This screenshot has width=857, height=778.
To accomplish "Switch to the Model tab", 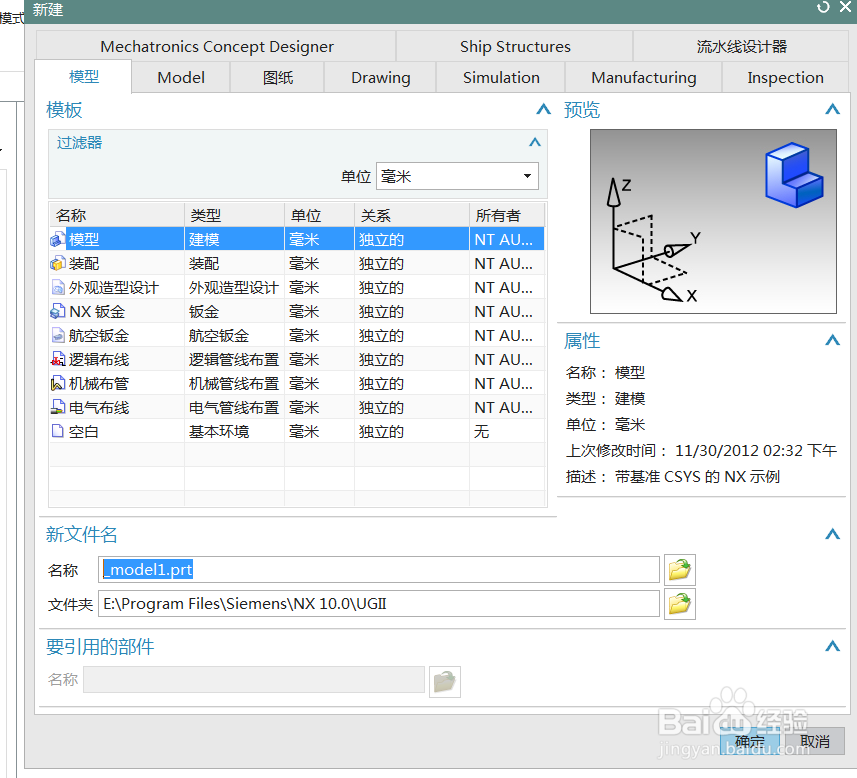I will tap(181, 78).
